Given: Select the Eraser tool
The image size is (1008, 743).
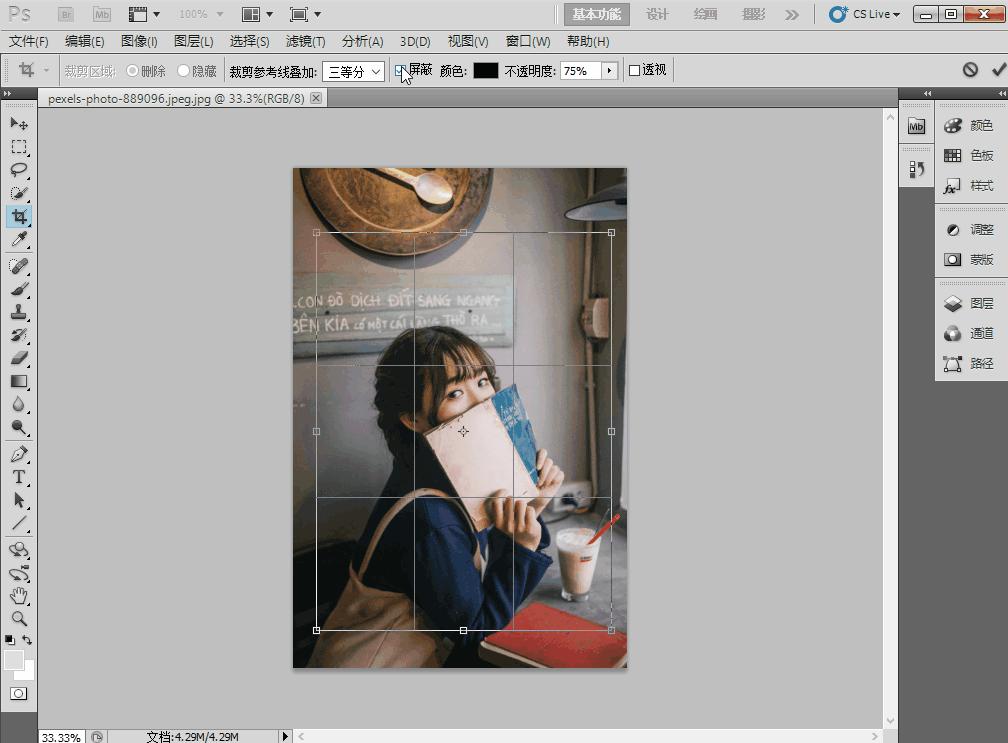Looking at the screenshot, I should [19, 358].
